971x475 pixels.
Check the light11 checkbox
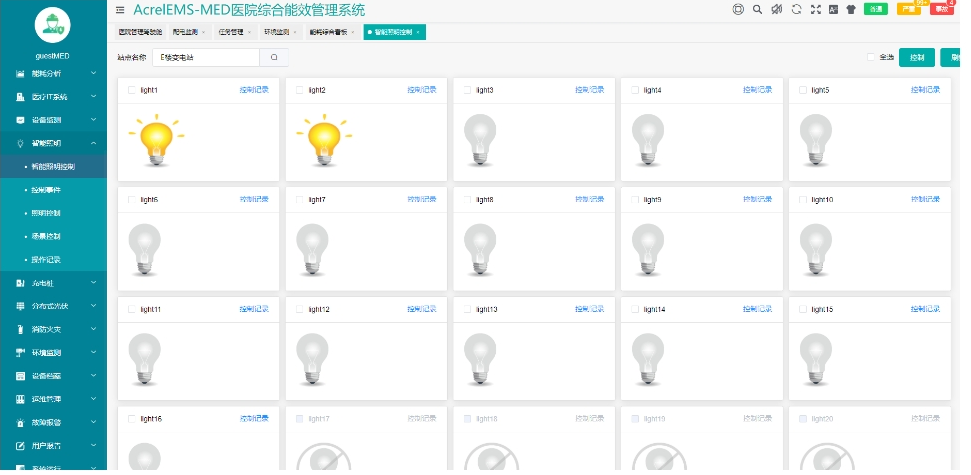(131, 310)
